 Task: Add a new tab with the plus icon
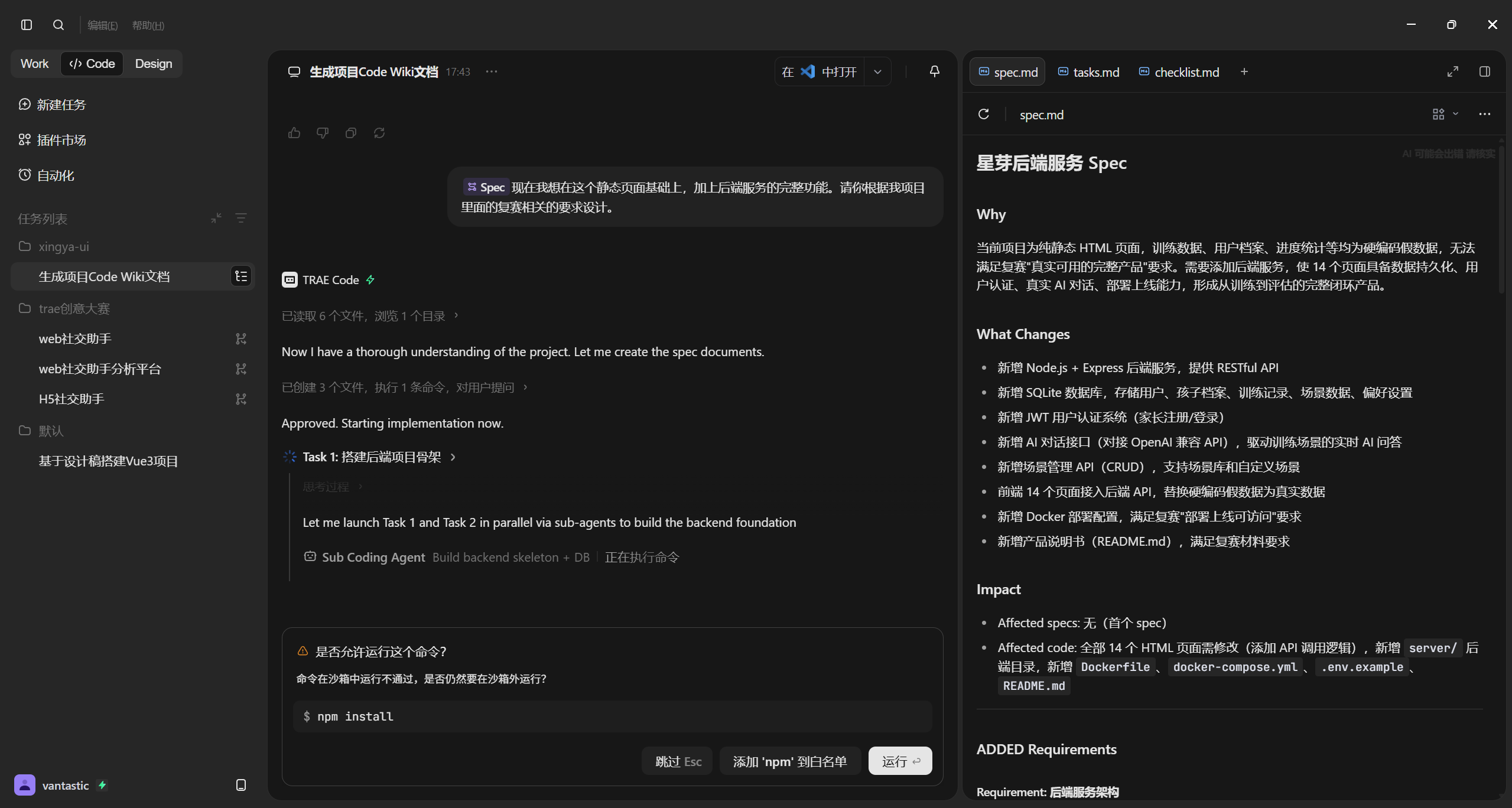click(x=1244, y=71)
